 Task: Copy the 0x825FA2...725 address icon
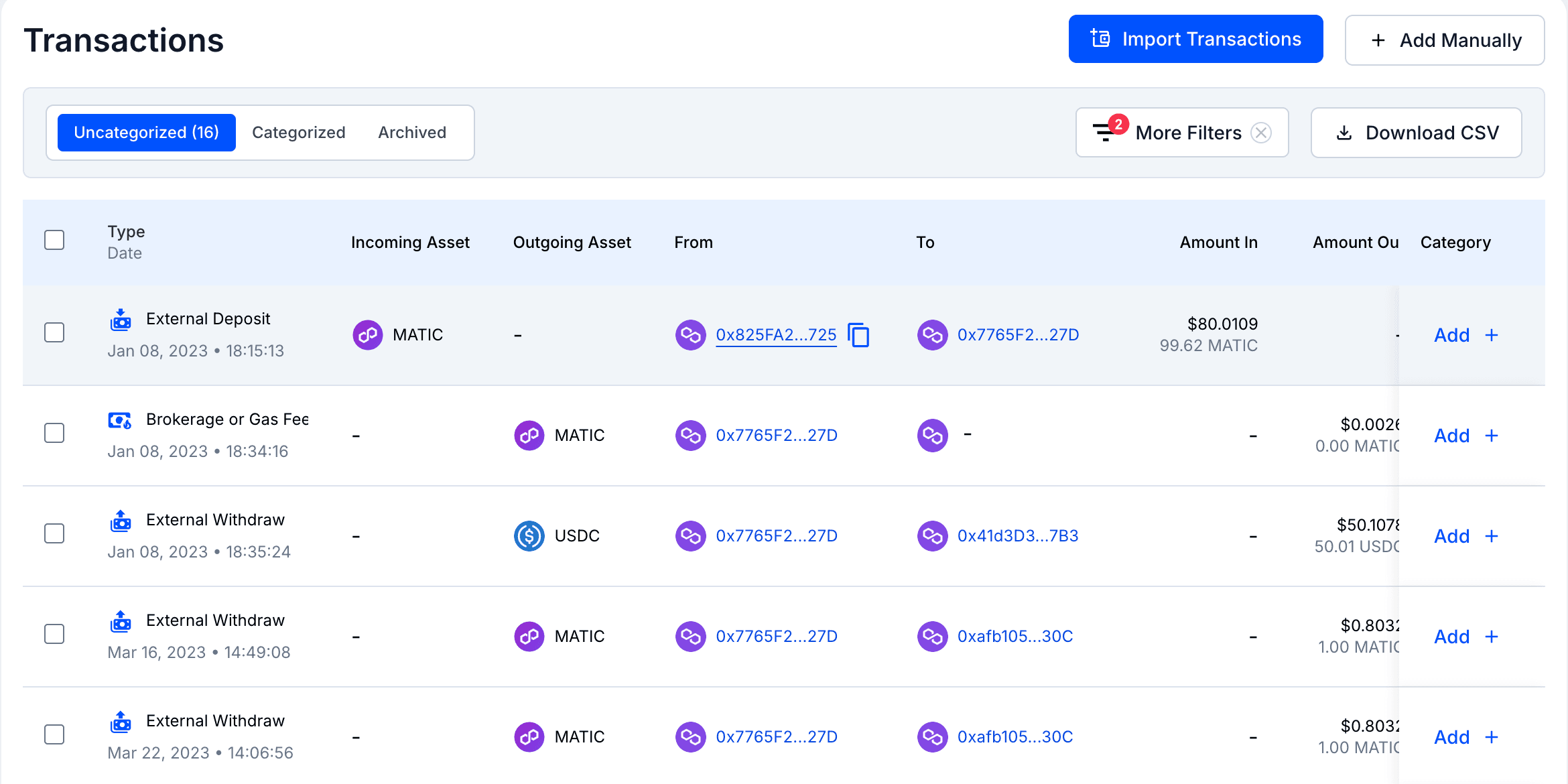coord(858,335)
